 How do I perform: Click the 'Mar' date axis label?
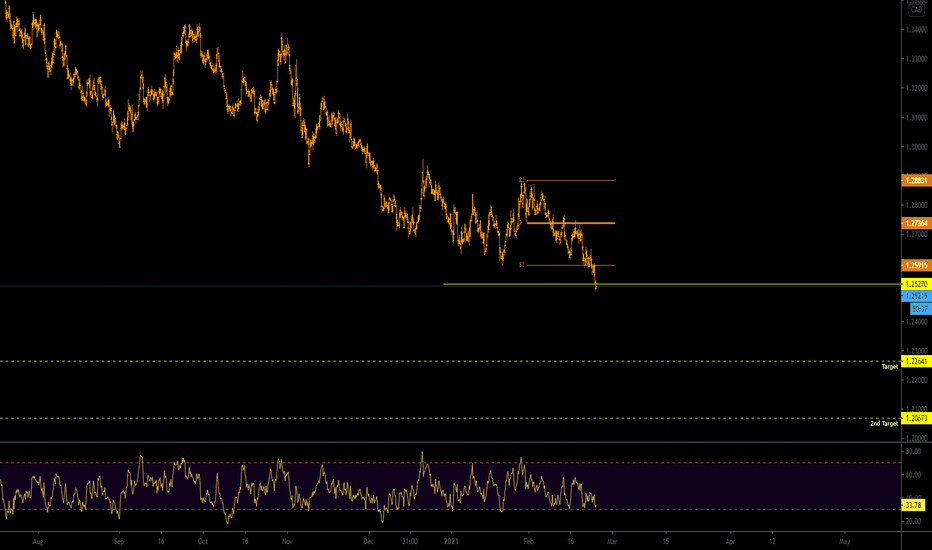[612, 542]
